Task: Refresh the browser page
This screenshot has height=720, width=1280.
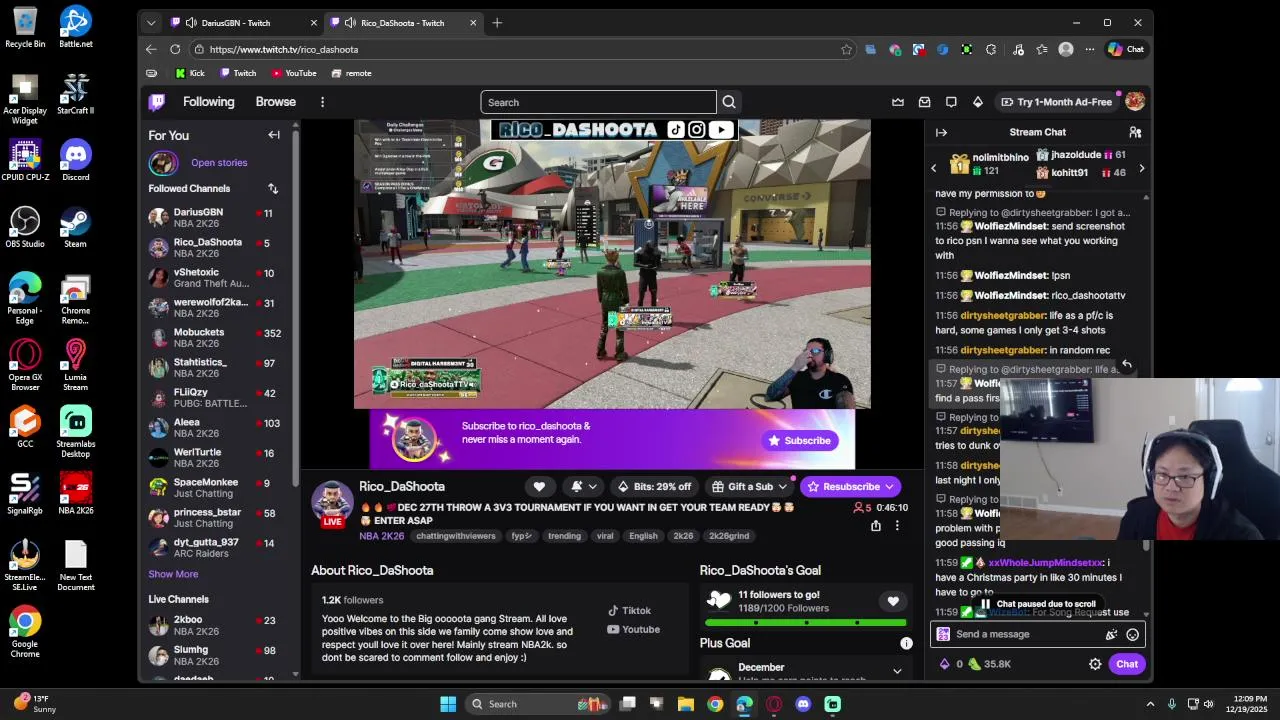Action: [x=175, y=49]
